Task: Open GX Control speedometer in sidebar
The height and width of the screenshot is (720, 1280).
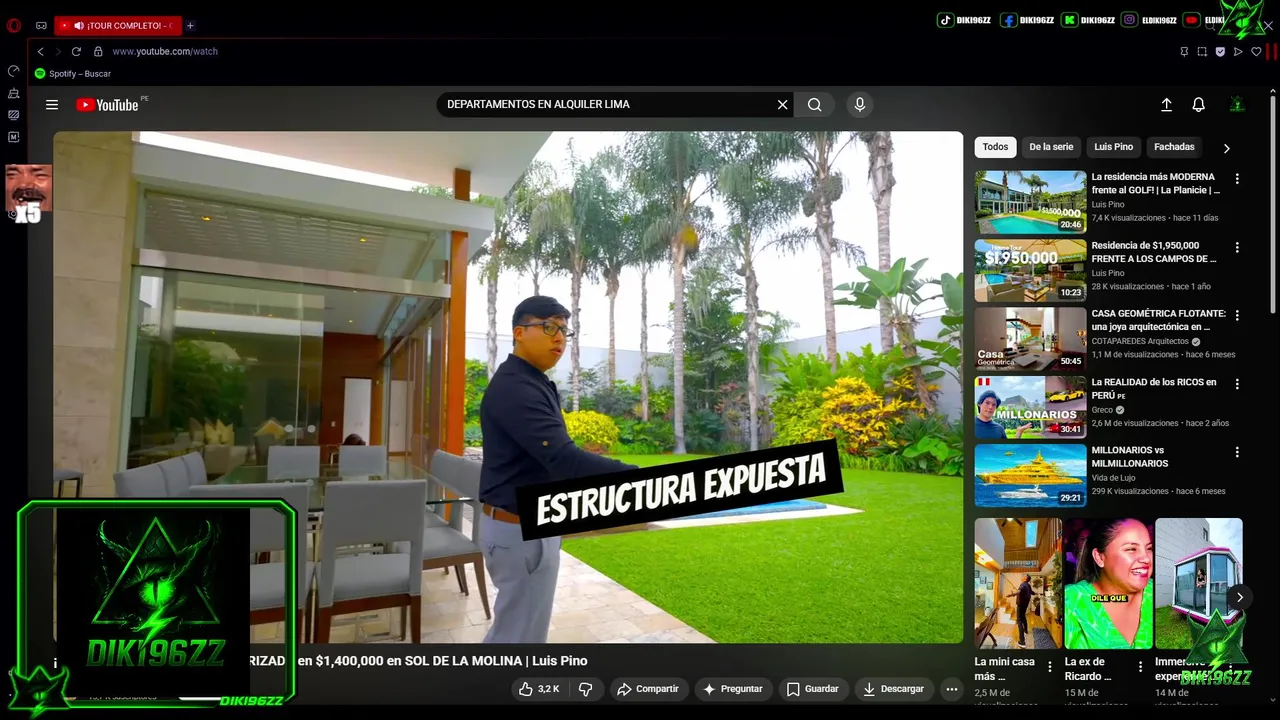Action: (13, 71)
